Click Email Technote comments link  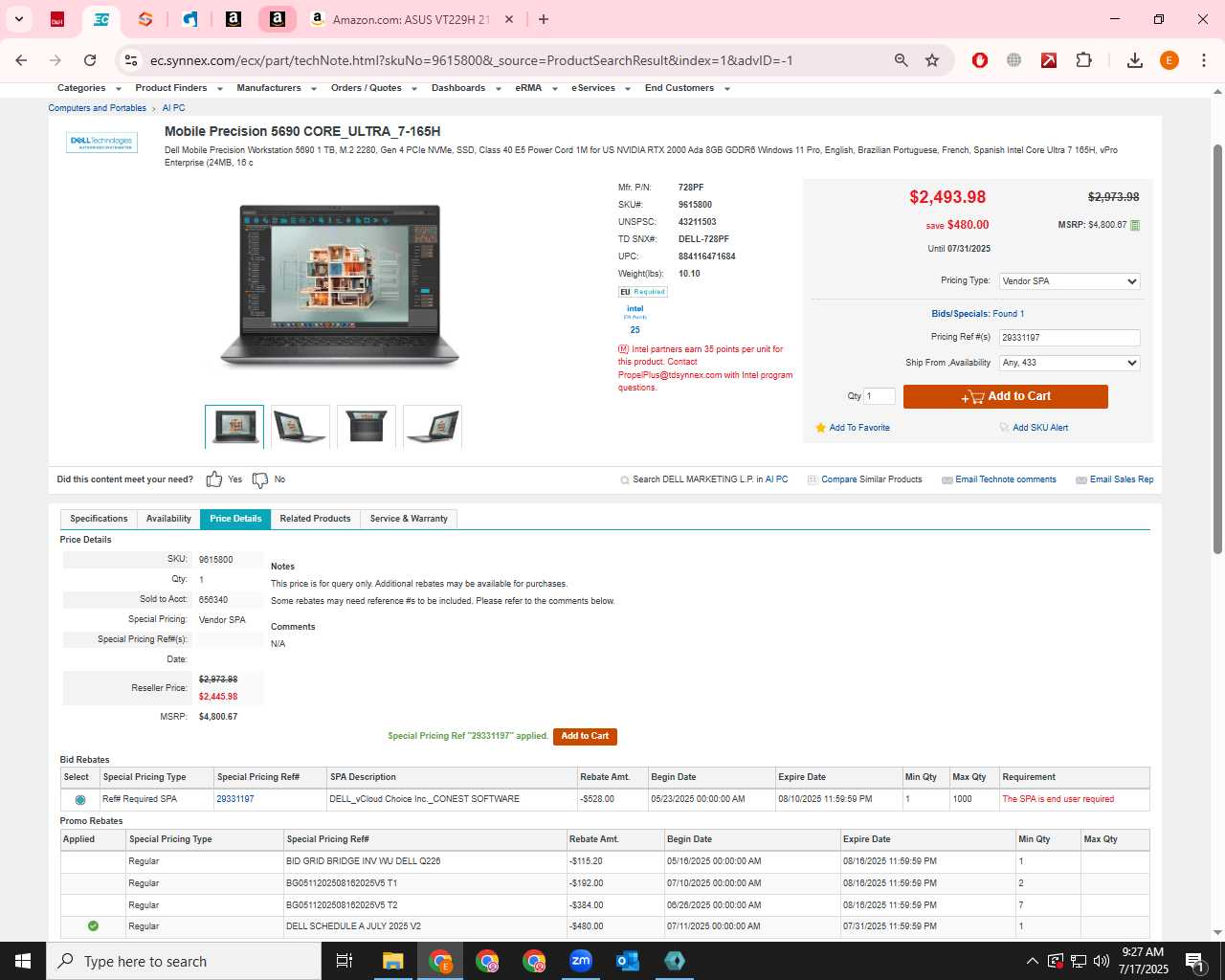pos(1006,479)
